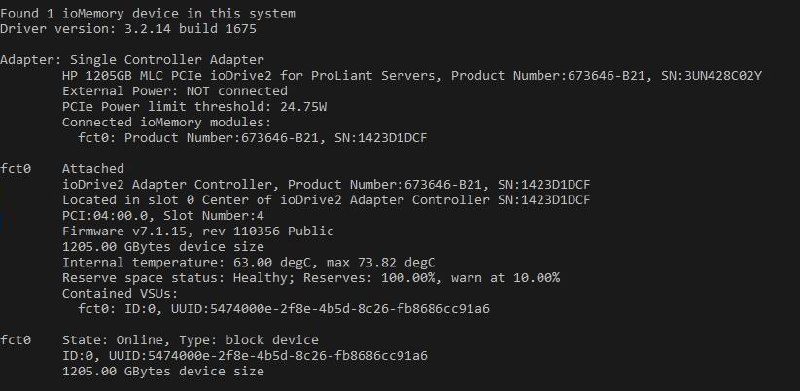Click the Reserve space status line
This screenshot has height=391, width=800.
(x=311, y=278)
